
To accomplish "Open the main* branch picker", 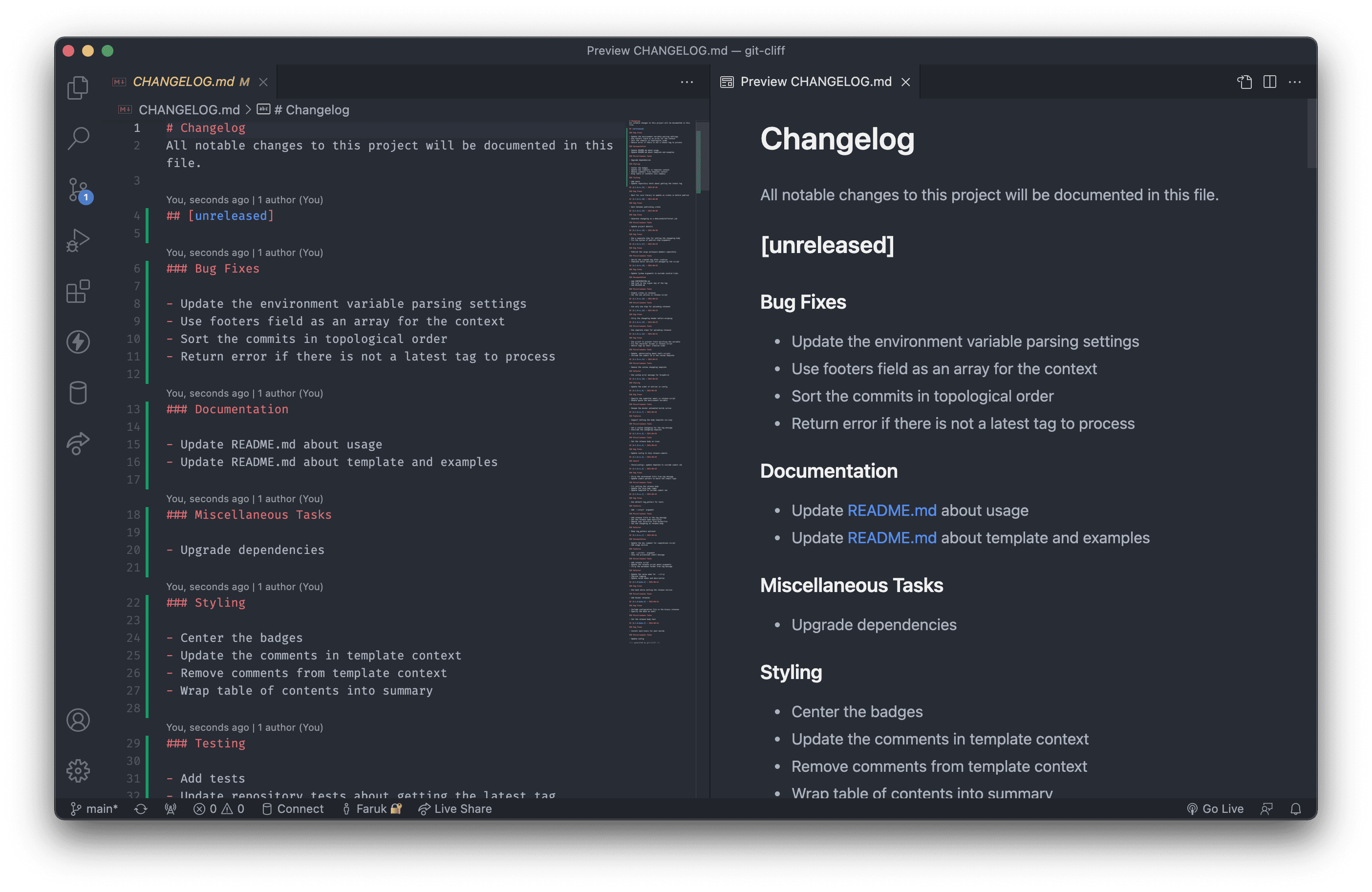I will pyautogui.click(x=94, y=808).
